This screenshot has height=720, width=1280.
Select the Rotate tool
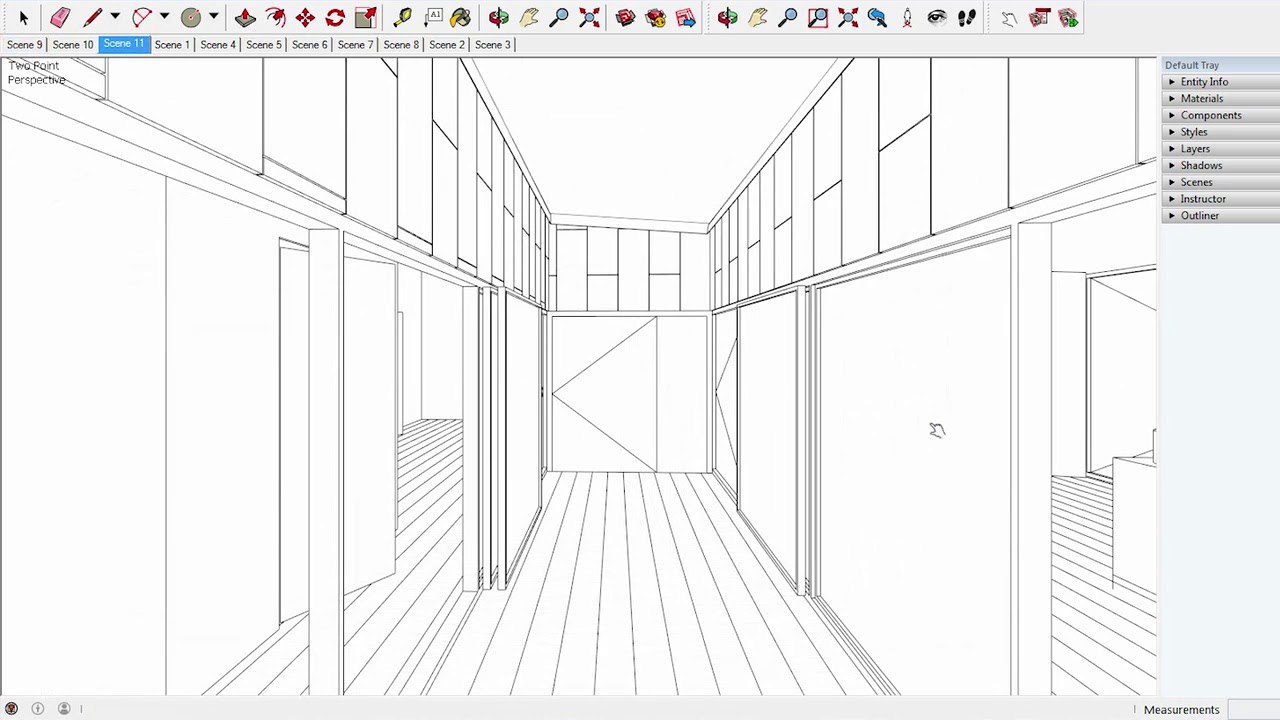point(335,17)
